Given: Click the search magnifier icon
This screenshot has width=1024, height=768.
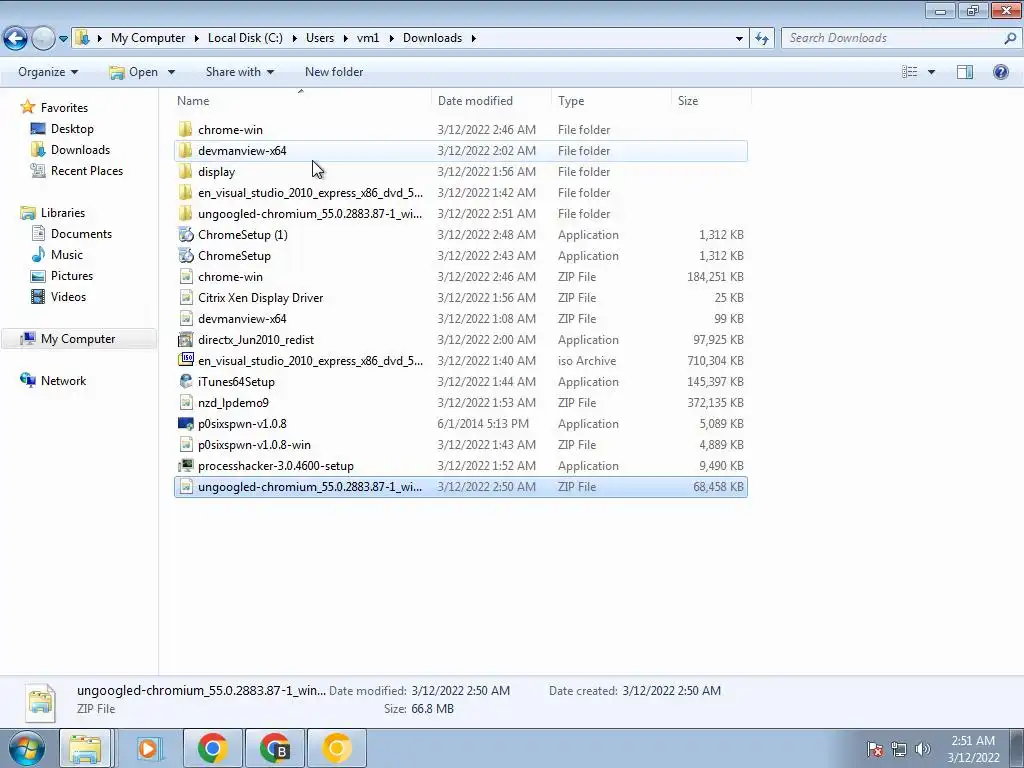Looking at the screenshot, I should [1010, 38].
